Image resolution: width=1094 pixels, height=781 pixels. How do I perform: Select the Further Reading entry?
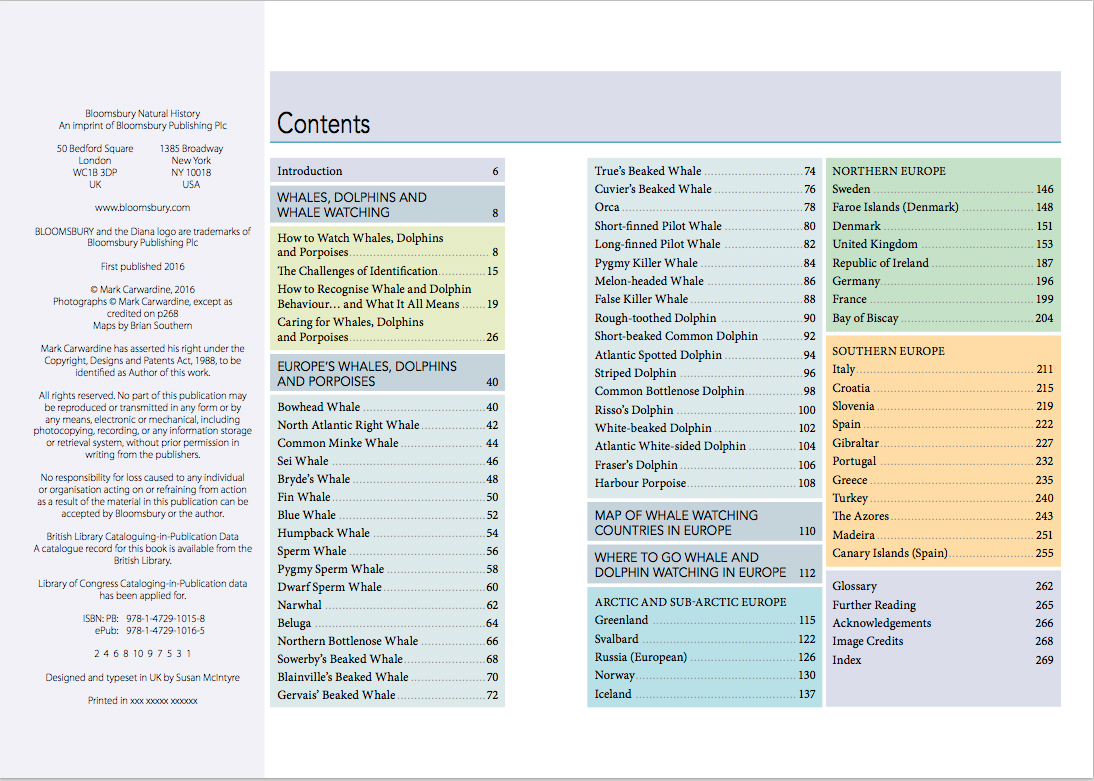click(x=943, y=605)
